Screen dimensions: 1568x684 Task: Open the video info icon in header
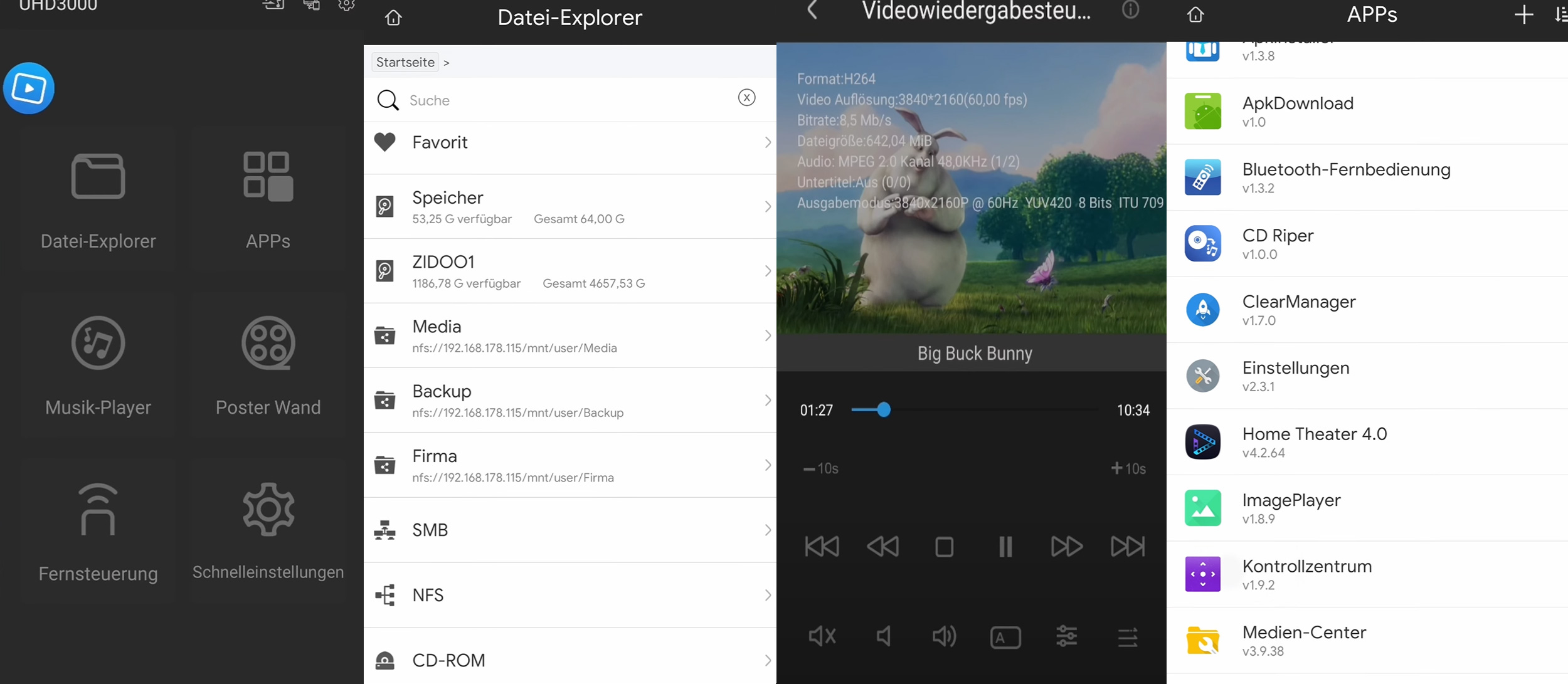[1130, 9]
